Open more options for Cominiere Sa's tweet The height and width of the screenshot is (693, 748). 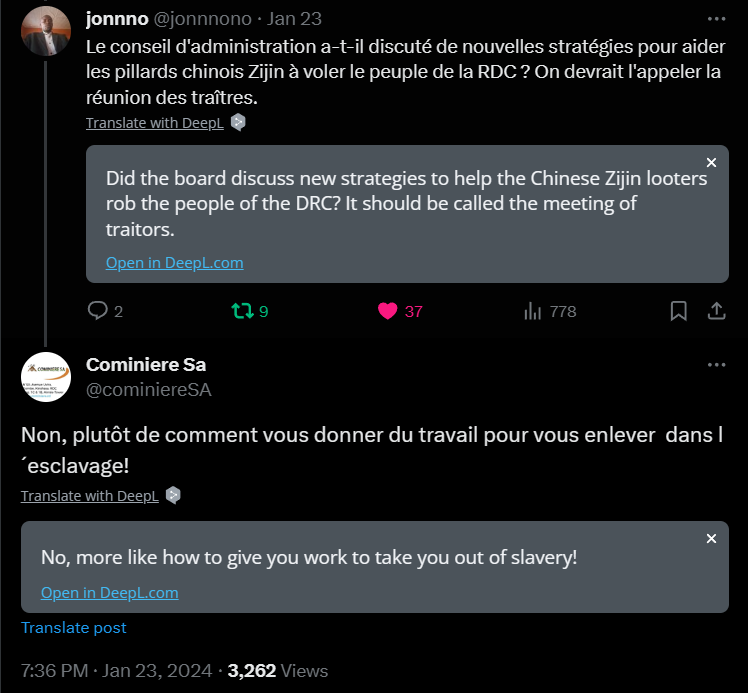tap(716, 365)
